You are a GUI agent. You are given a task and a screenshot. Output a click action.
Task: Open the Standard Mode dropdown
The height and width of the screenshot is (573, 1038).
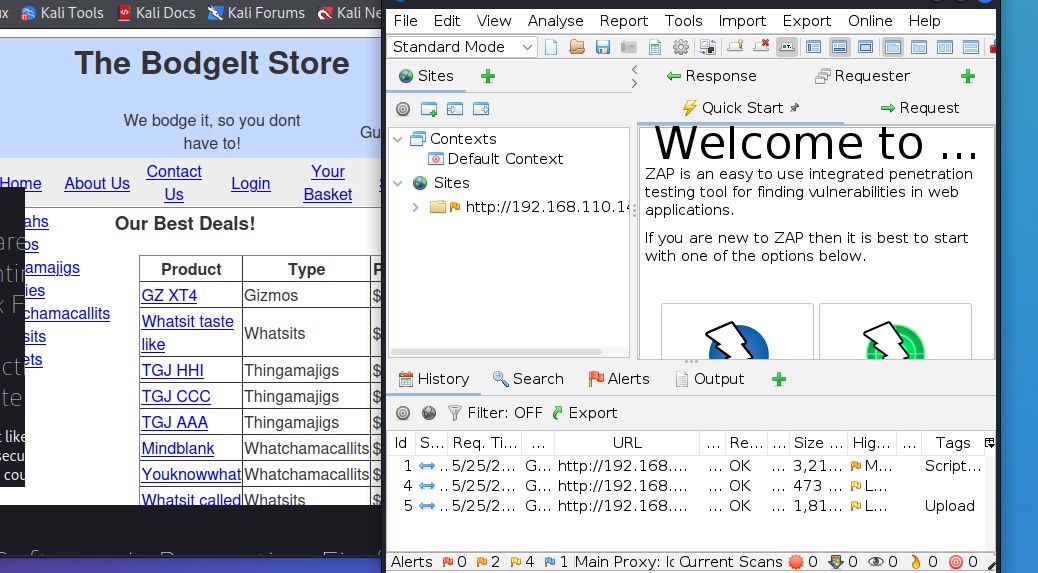coord(462,47)
